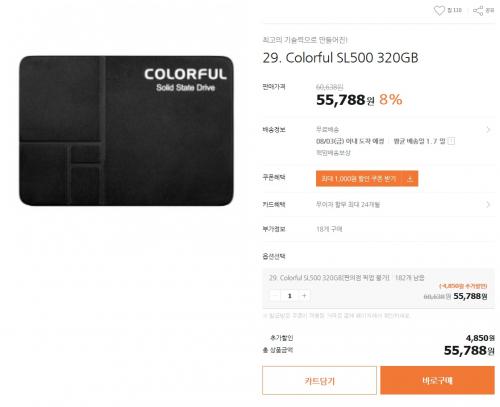Click the share icon at top right
Viewport: 500px width, 407px height.
tap(478, 11)
